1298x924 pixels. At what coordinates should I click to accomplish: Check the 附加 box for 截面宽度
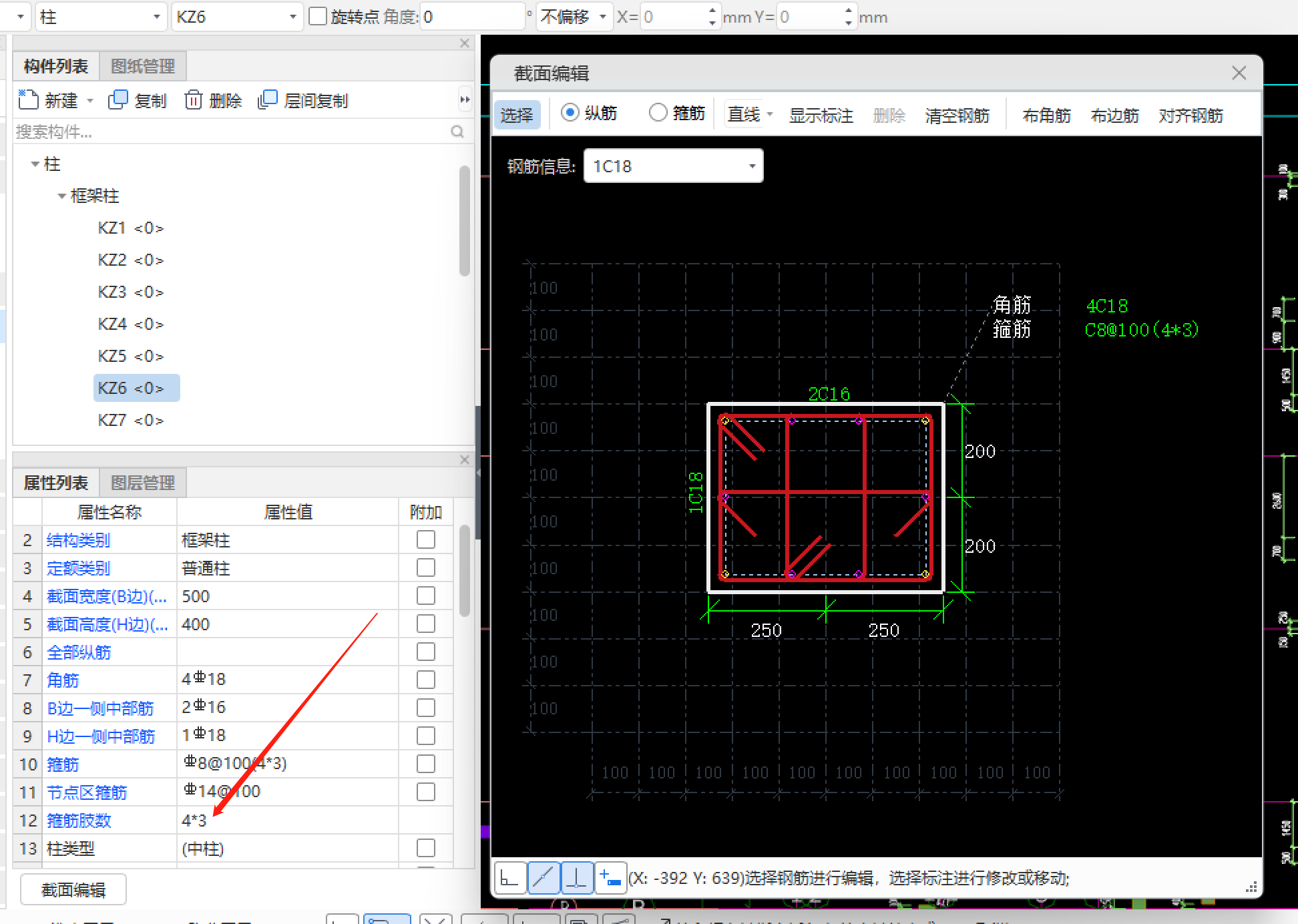click(426, 596)
